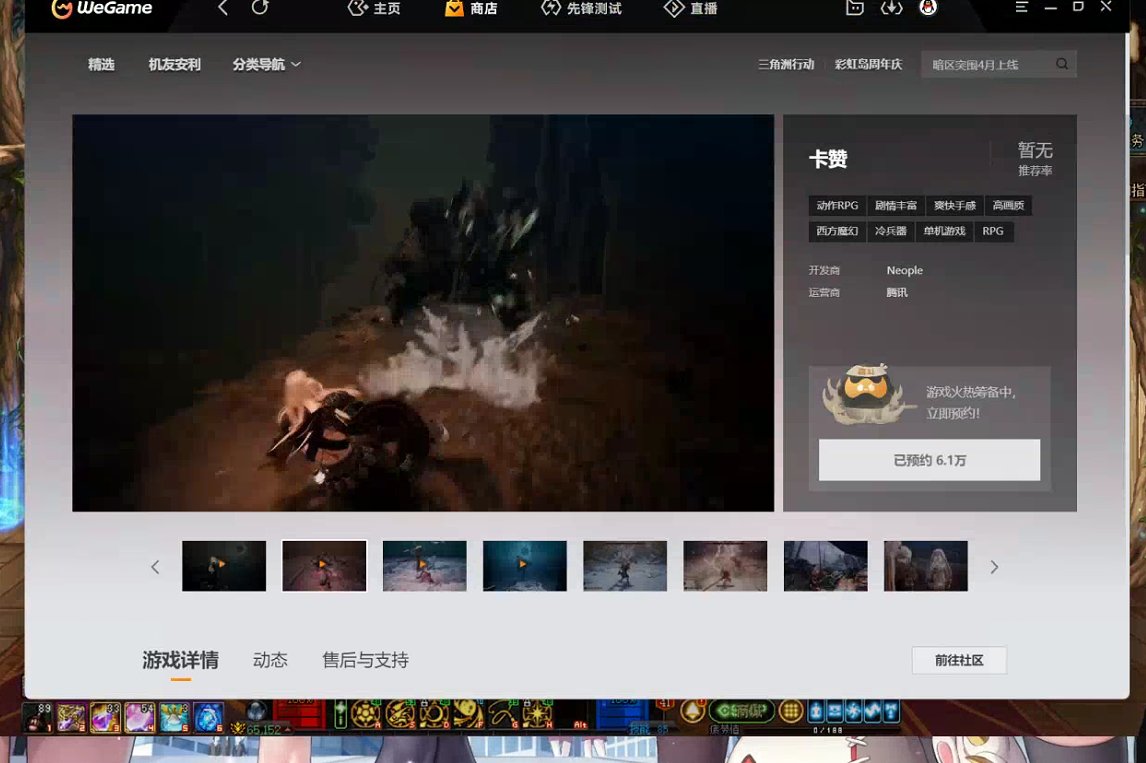Click the 爽快手感 tag
This screenshot has width=1146, height=763.
[x=955, y=205]
